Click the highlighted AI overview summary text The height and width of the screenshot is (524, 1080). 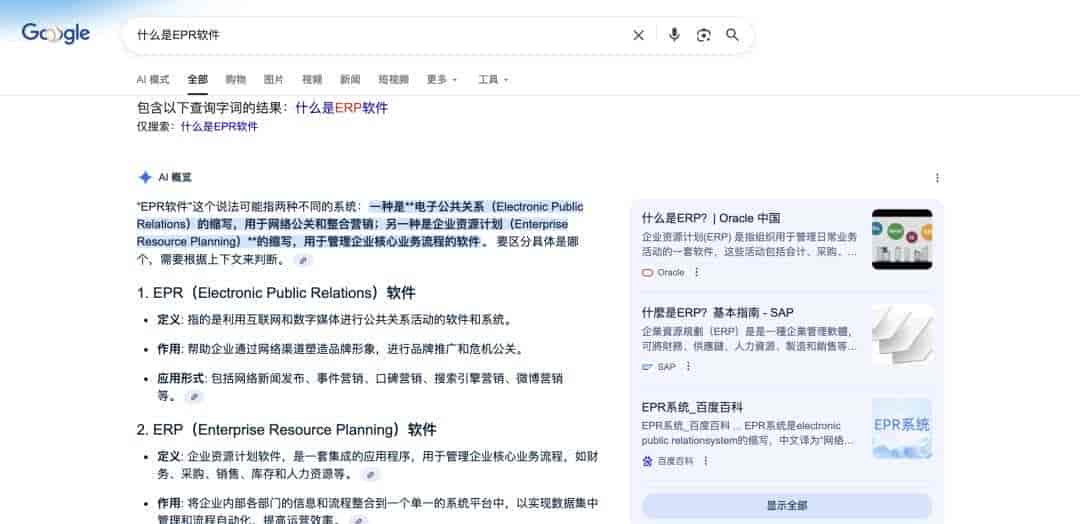(360, 224)
